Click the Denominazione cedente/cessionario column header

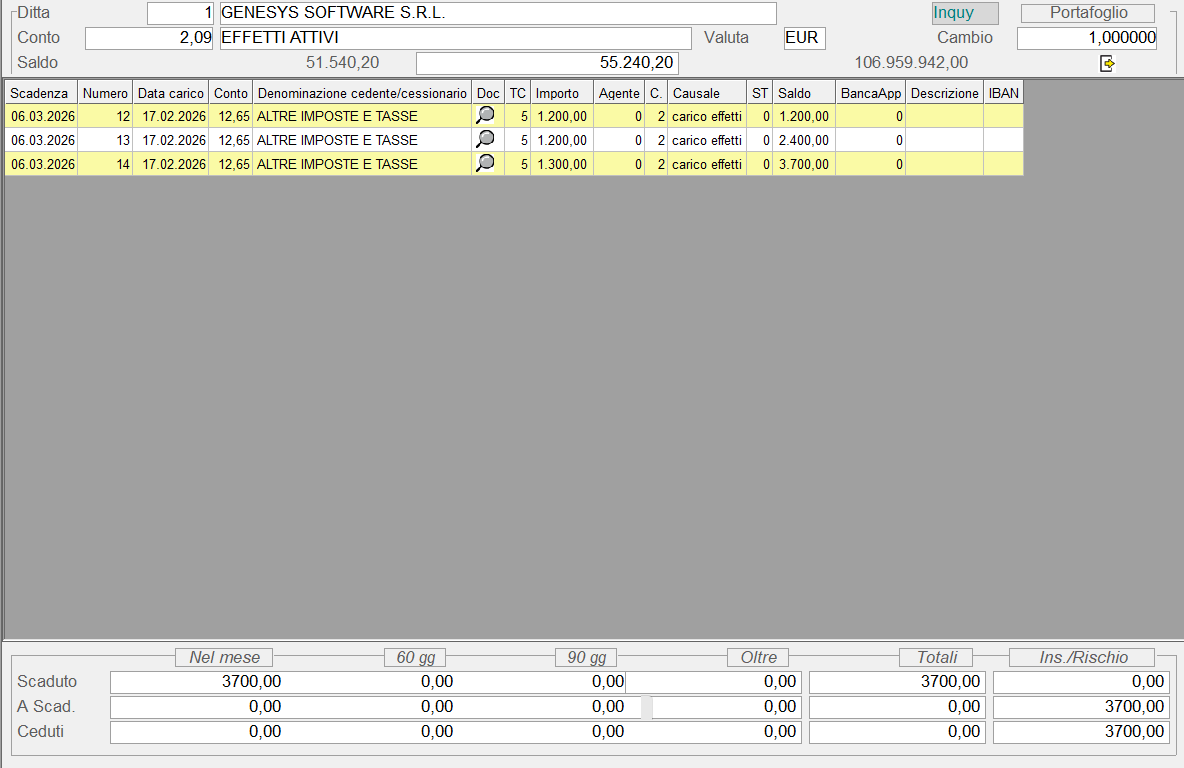(362, 93)
